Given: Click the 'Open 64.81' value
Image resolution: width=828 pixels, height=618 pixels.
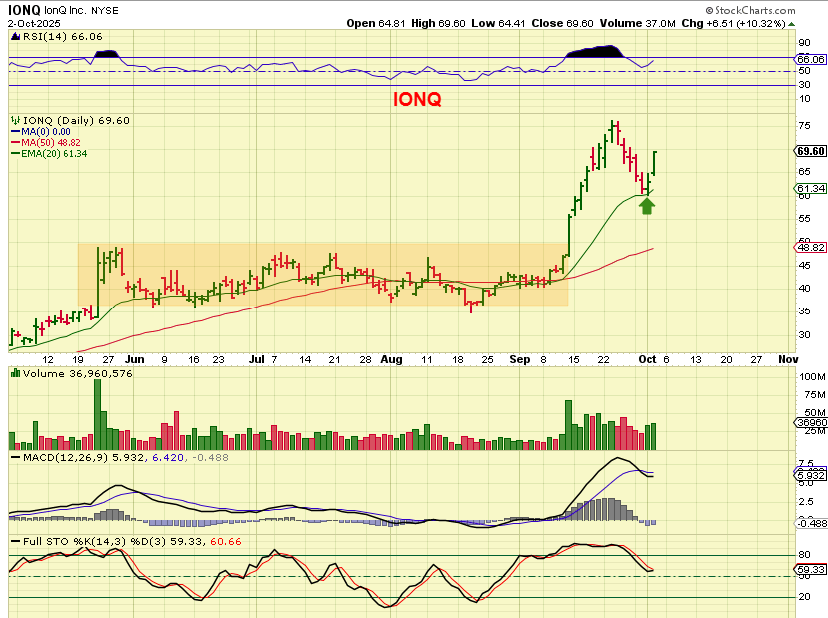Looking at the screenshot, I should click(375, 23).
